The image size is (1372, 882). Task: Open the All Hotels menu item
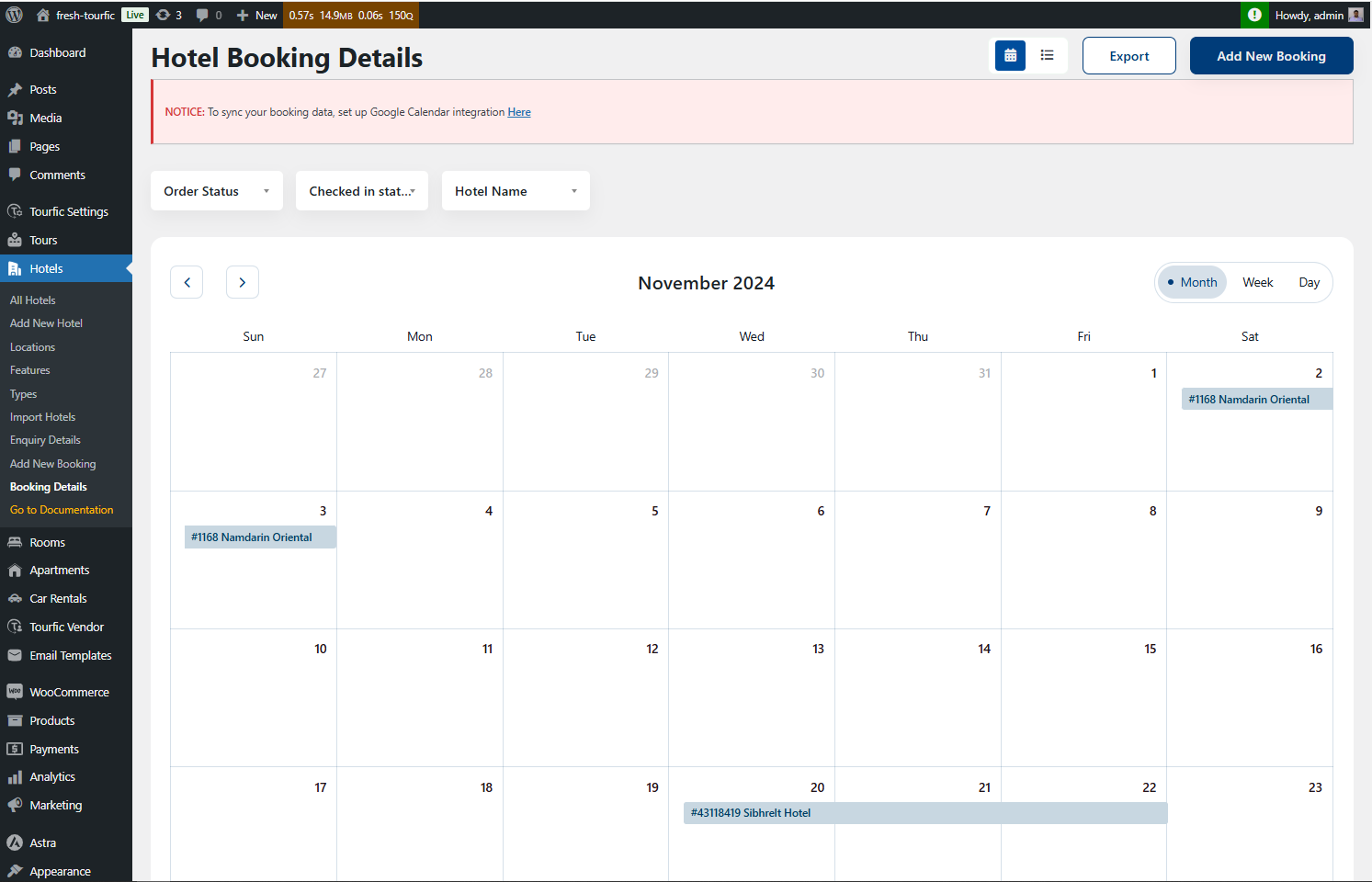point(32,300)
